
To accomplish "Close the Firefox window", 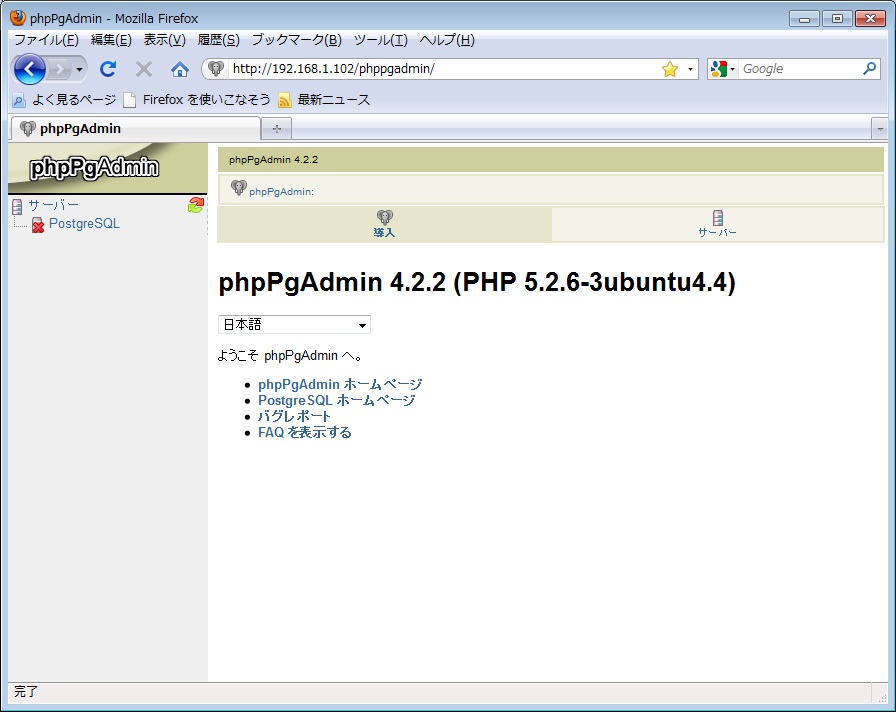I will 870,19.
